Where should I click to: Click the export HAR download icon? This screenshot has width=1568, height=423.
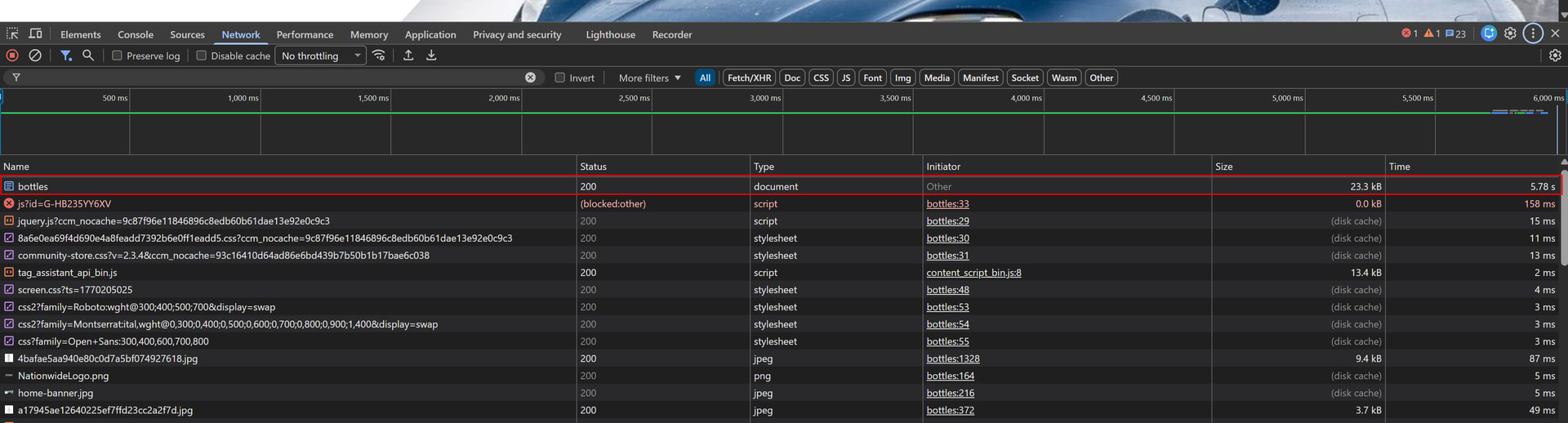(431, 56)
